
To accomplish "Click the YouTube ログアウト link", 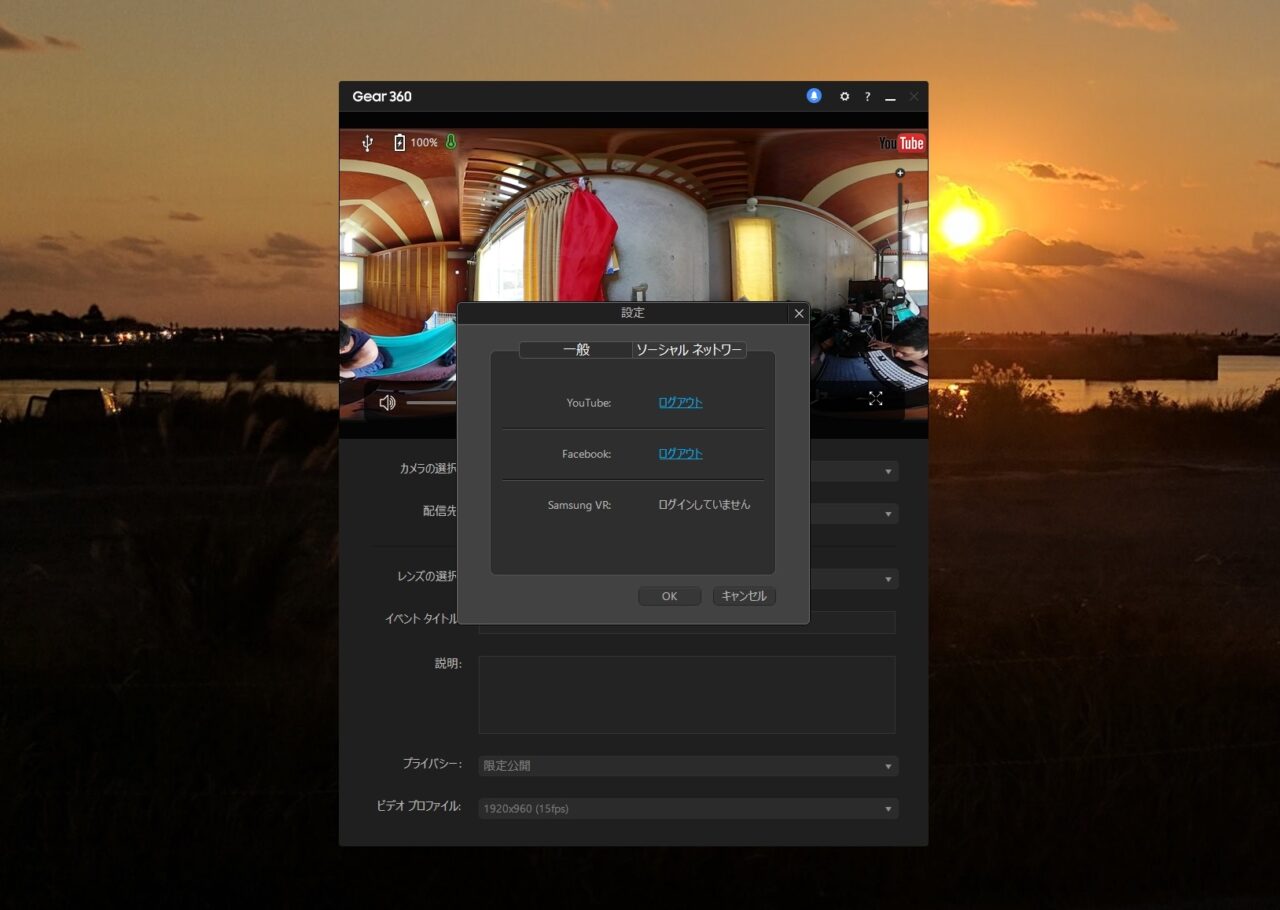I will tap(680, 403).
